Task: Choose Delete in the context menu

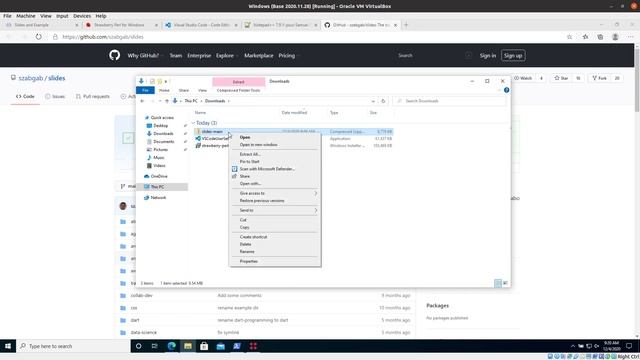Action: 245,244
